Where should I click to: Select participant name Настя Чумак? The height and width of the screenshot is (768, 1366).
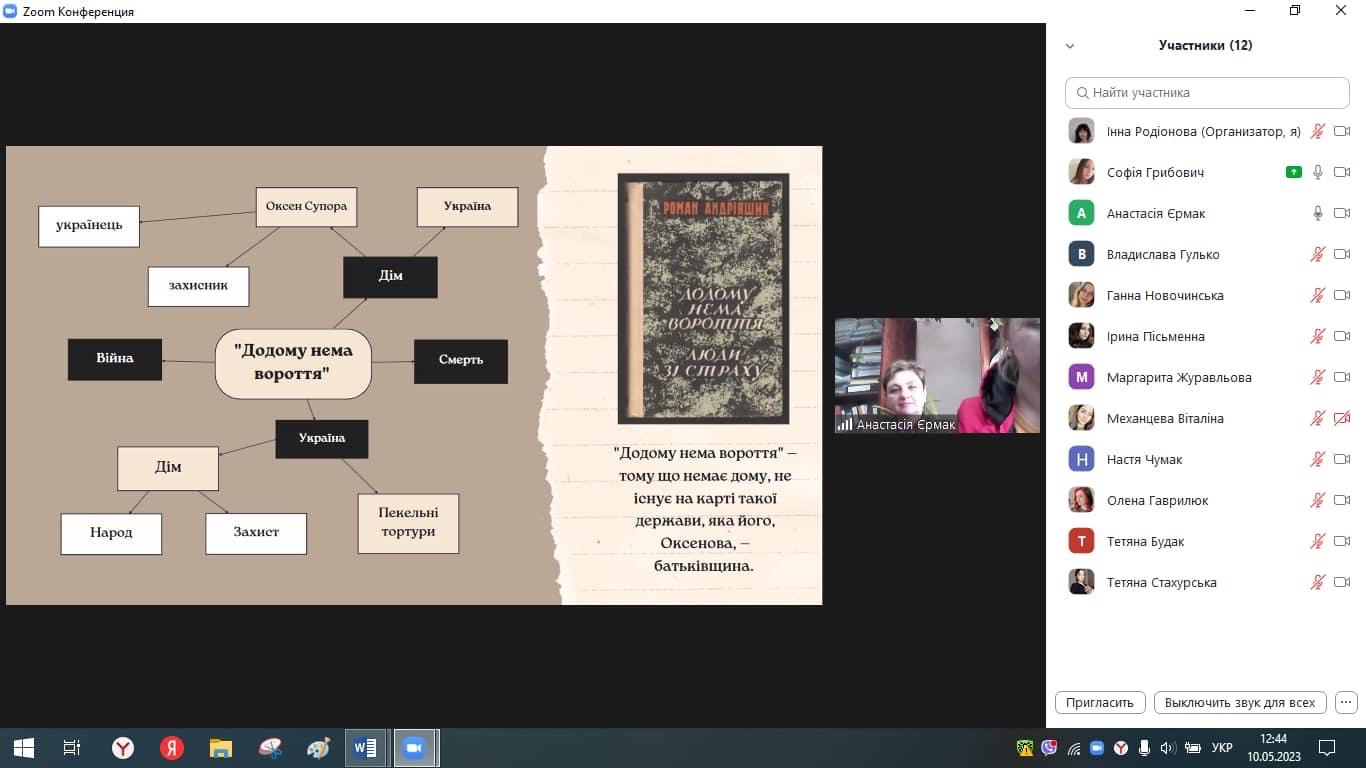tap(1145, 459)
